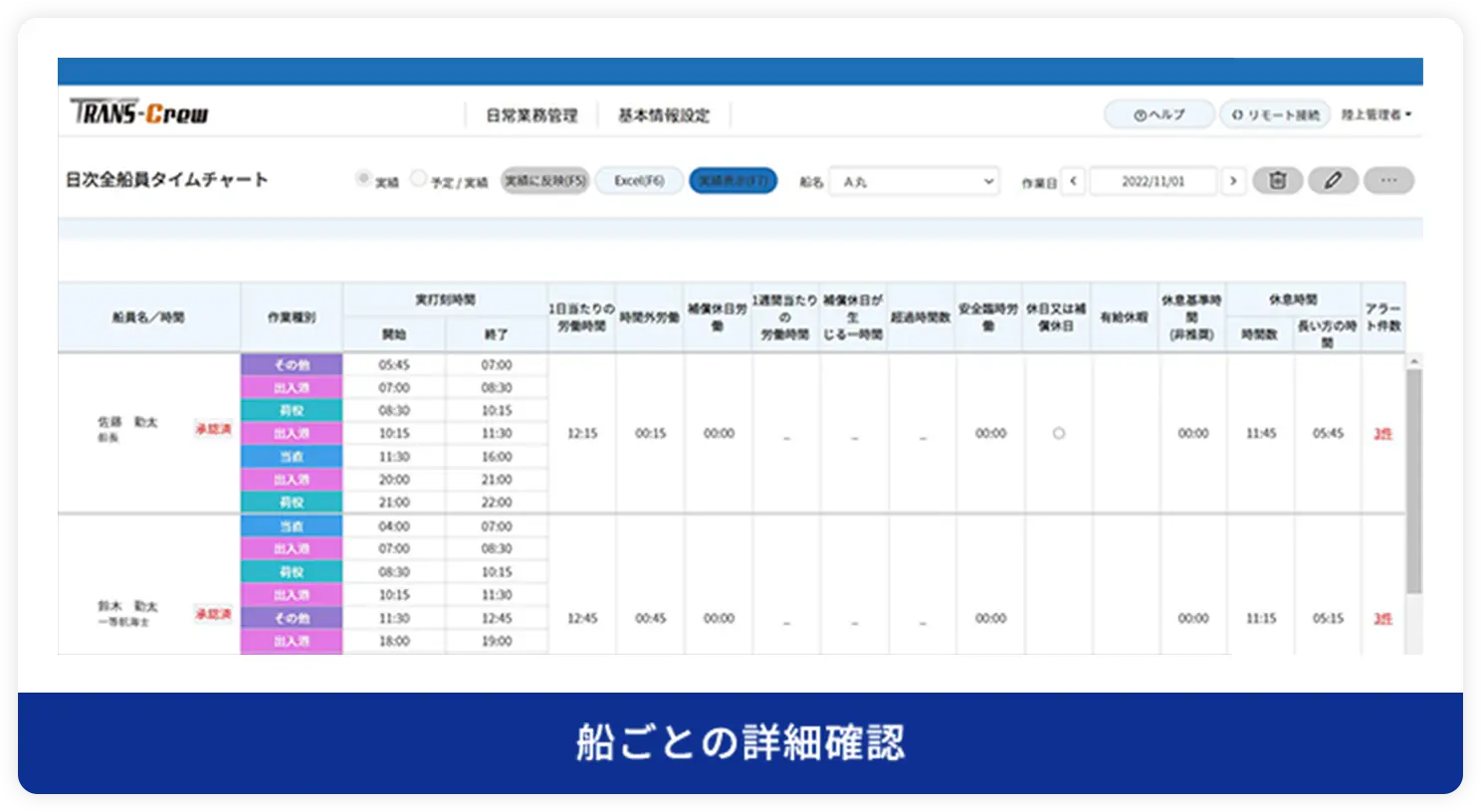The height and width of the screenshot is (812, 1481).
Task: Click 佐藤's longest rest value 05:45
Action: tap(1328, 434)
